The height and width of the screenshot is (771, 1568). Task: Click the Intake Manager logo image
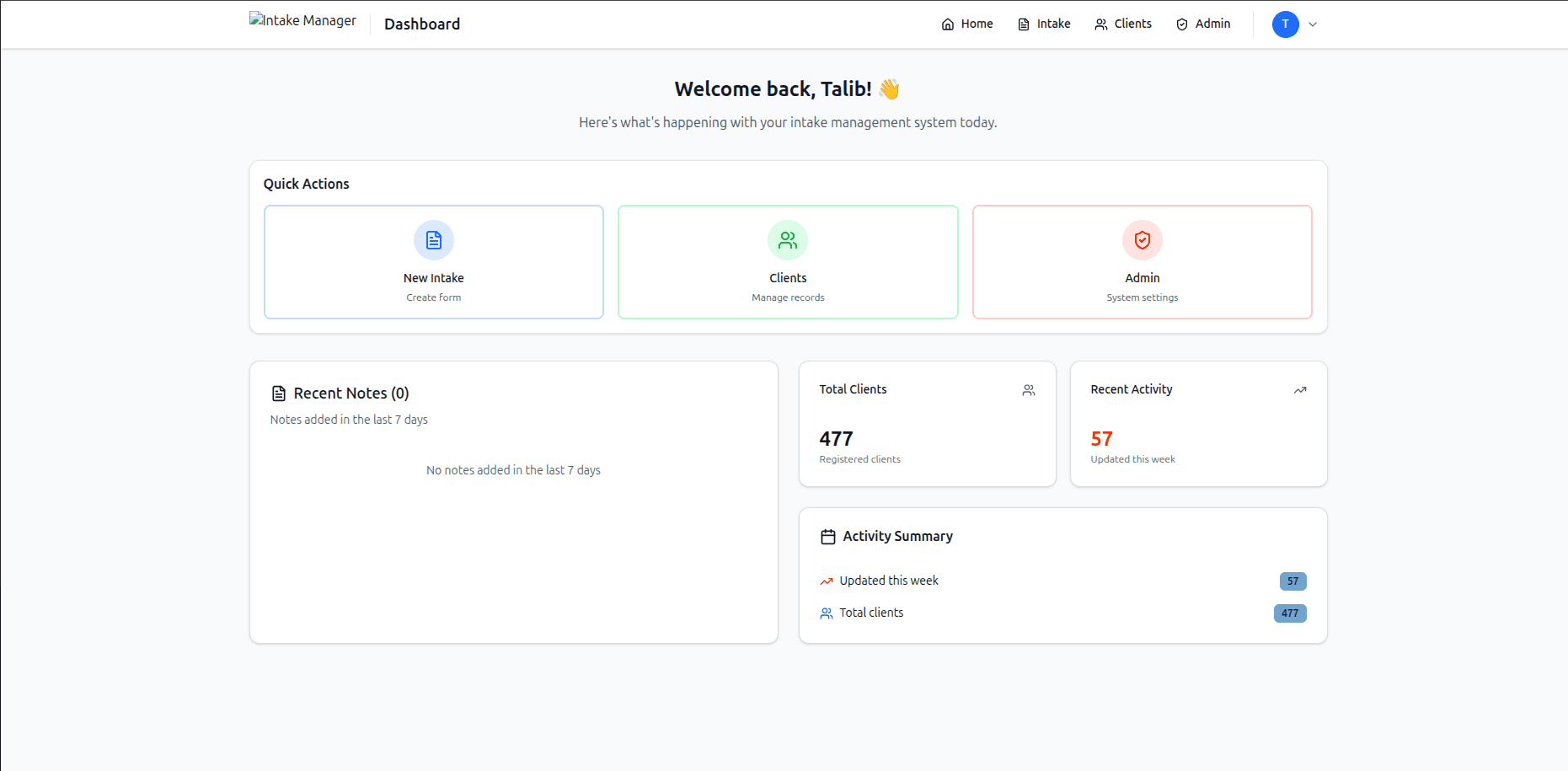pos(302,20)
